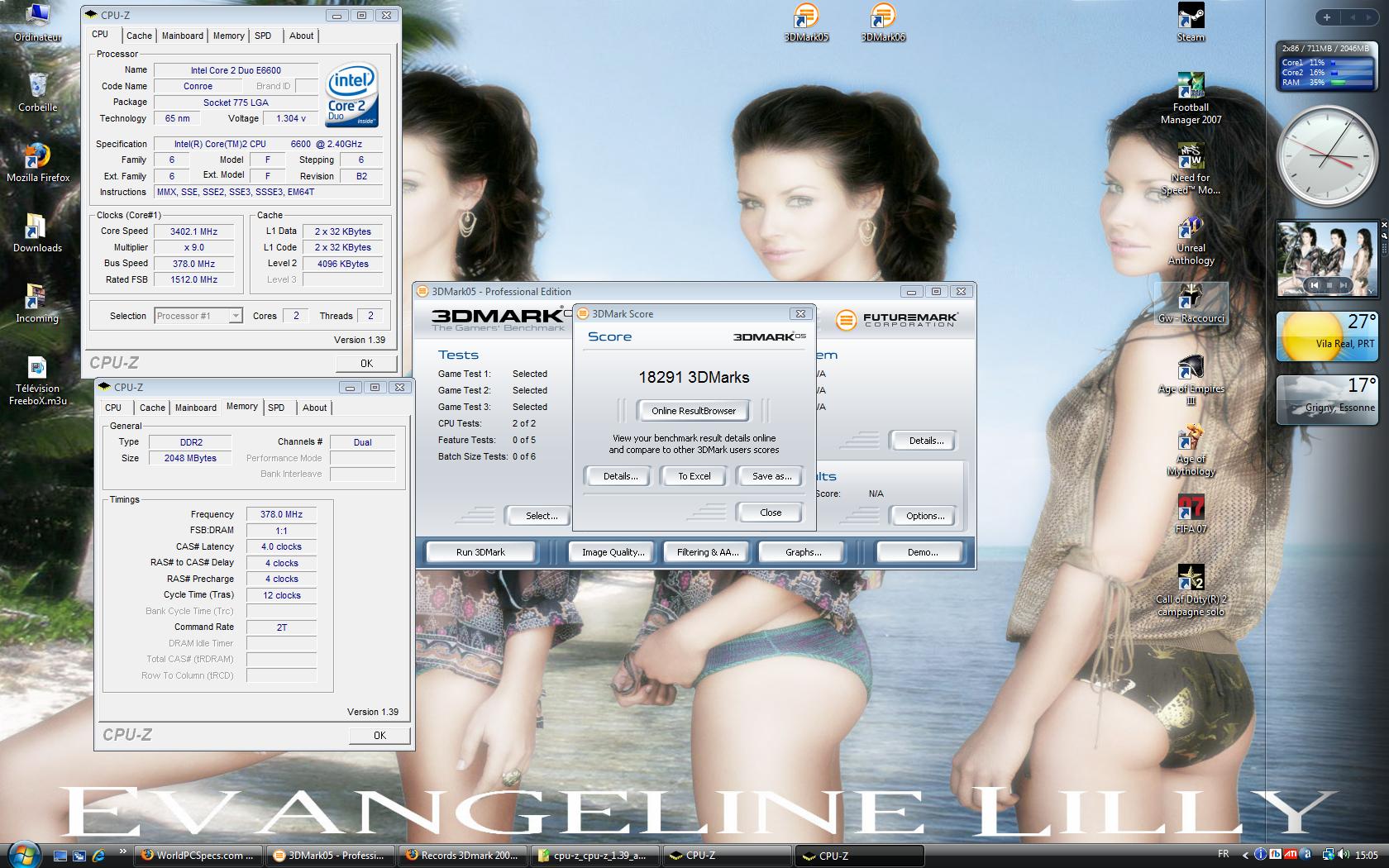This screenshot has height=868, width=1389.
Task: Open slideshow gadget options wrench
Action: coord(1385,236)
